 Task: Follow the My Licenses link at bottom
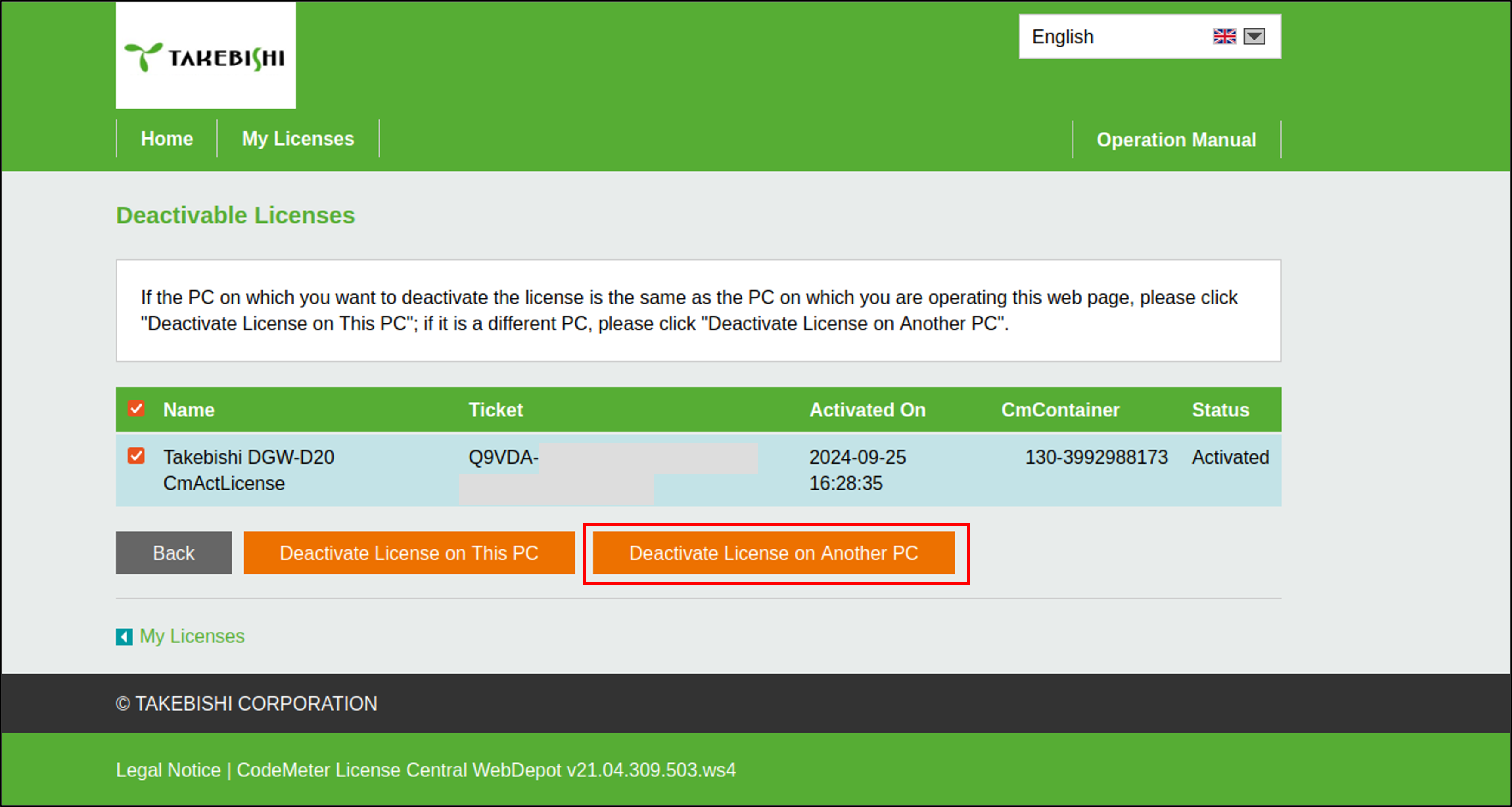click(192, 636)
